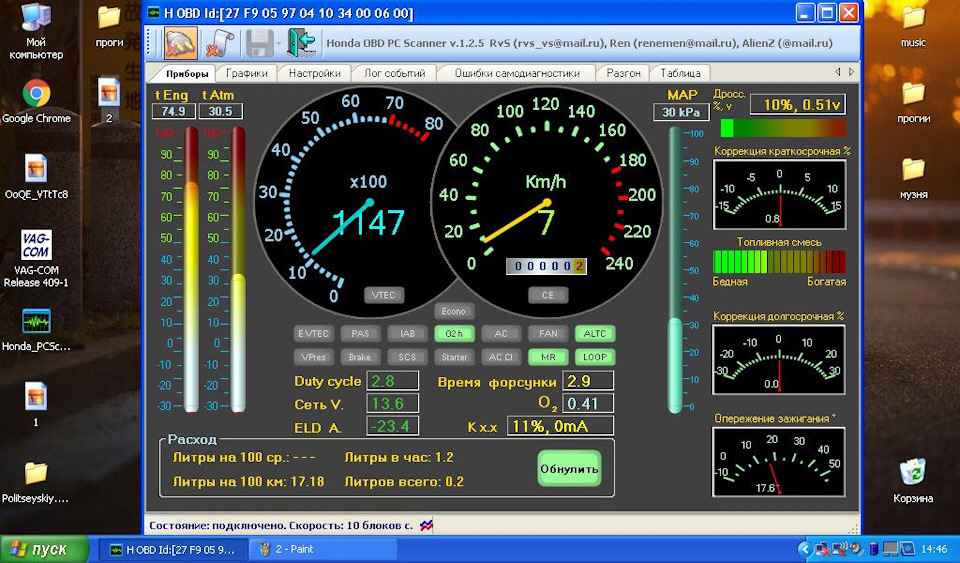960x563 pixels.
Task: Click the MAP vertical pressure gauge bar
Action: [675, 270]
